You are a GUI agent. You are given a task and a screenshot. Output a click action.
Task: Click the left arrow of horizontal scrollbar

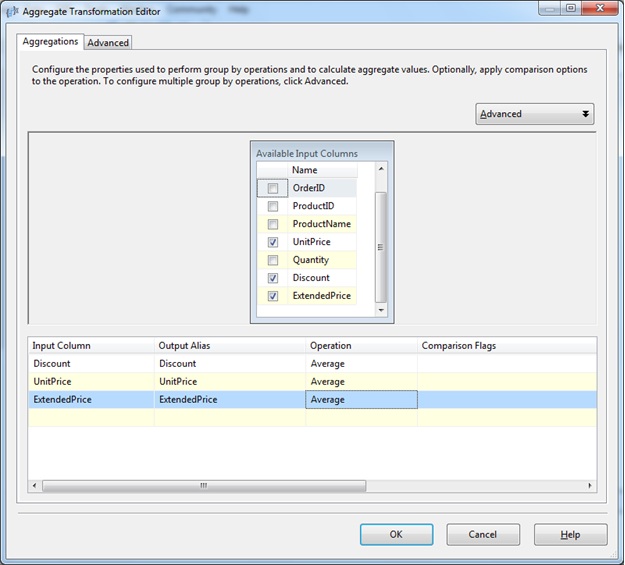pyautogui.click(x=35, y=486)
